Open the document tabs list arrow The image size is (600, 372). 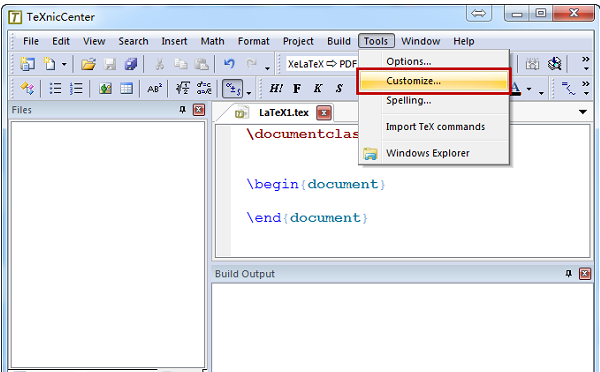click(582, 112)
